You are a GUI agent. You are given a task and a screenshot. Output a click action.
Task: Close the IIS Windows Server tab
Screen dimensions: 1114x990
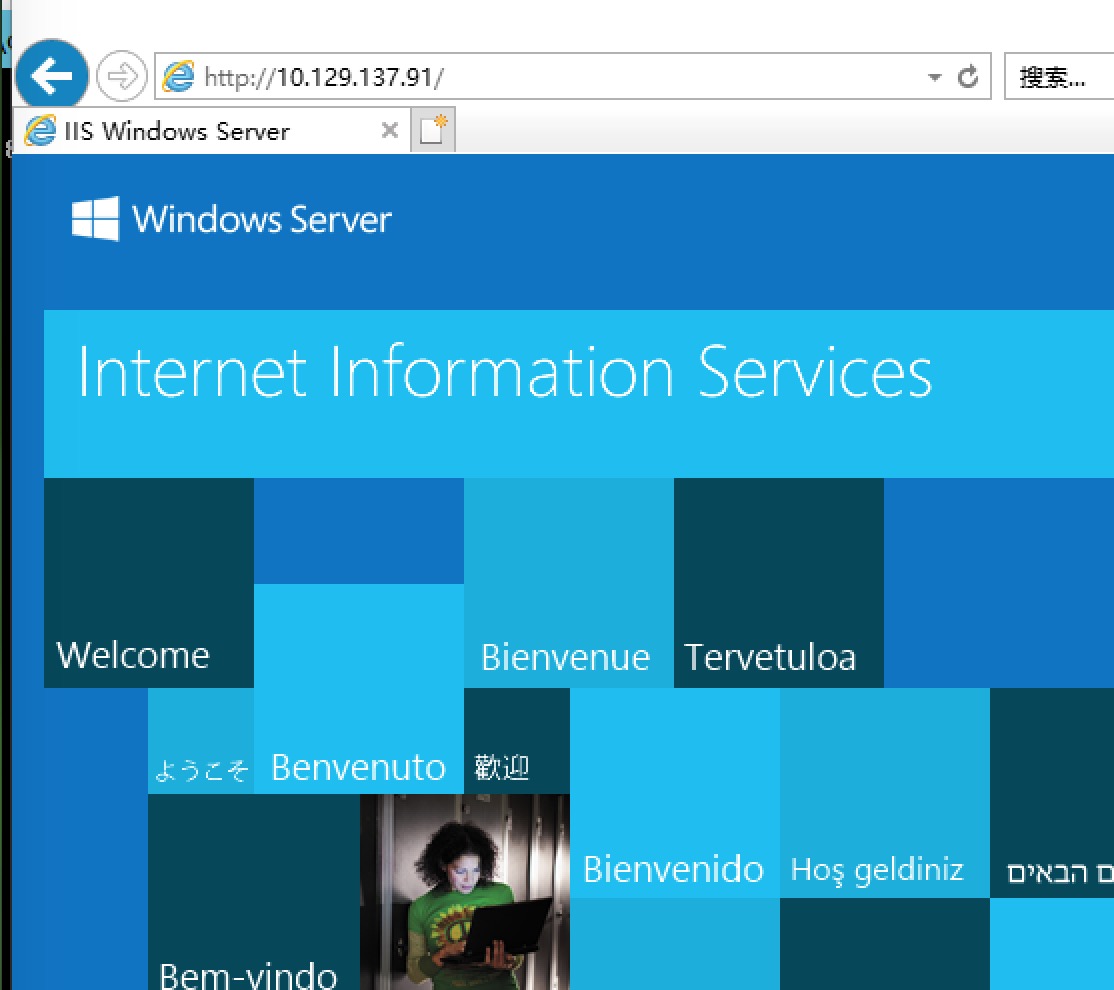(x=389, y=130)
